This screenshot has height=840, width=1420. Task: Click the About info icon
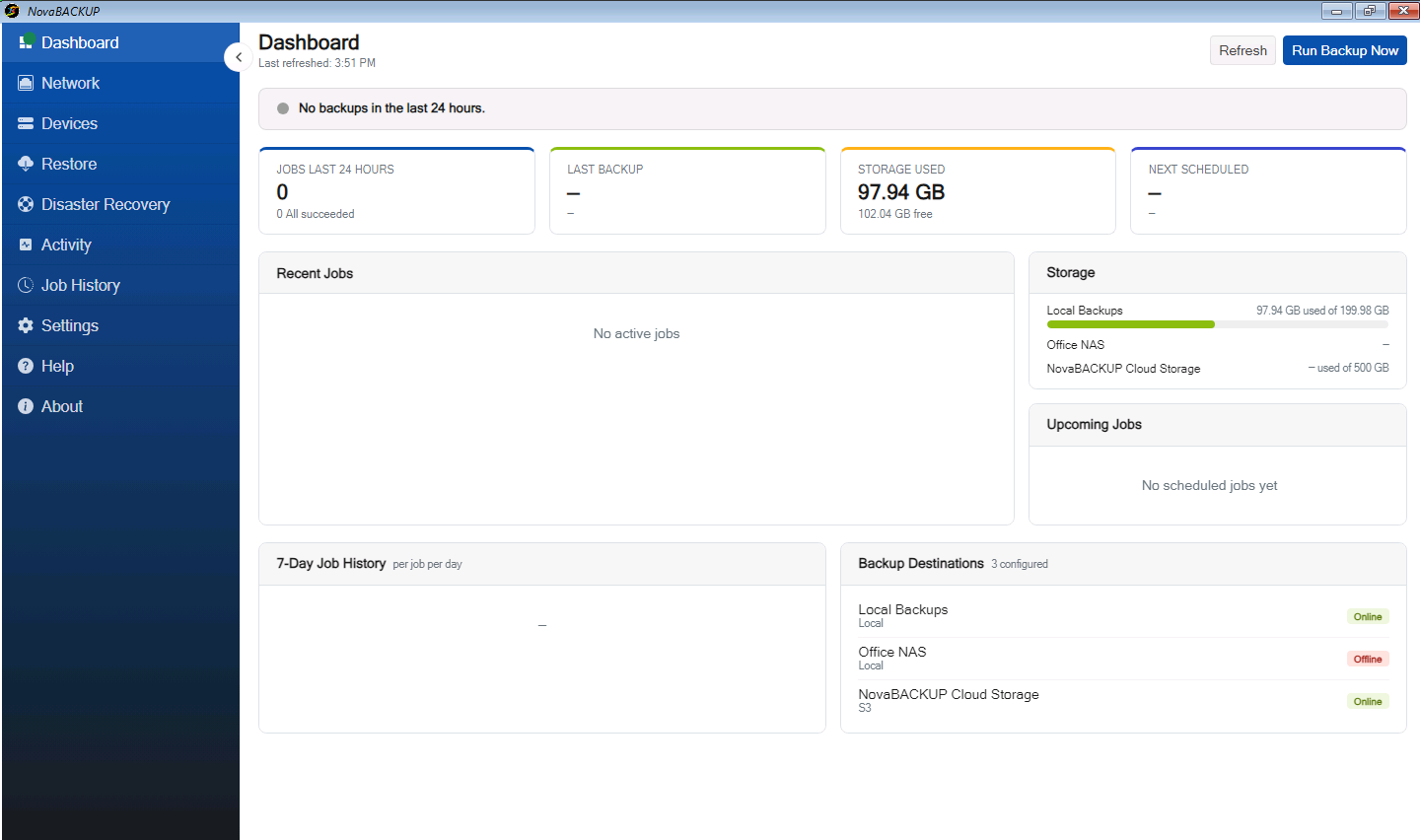pyautogui.click(x=26, y=406)
